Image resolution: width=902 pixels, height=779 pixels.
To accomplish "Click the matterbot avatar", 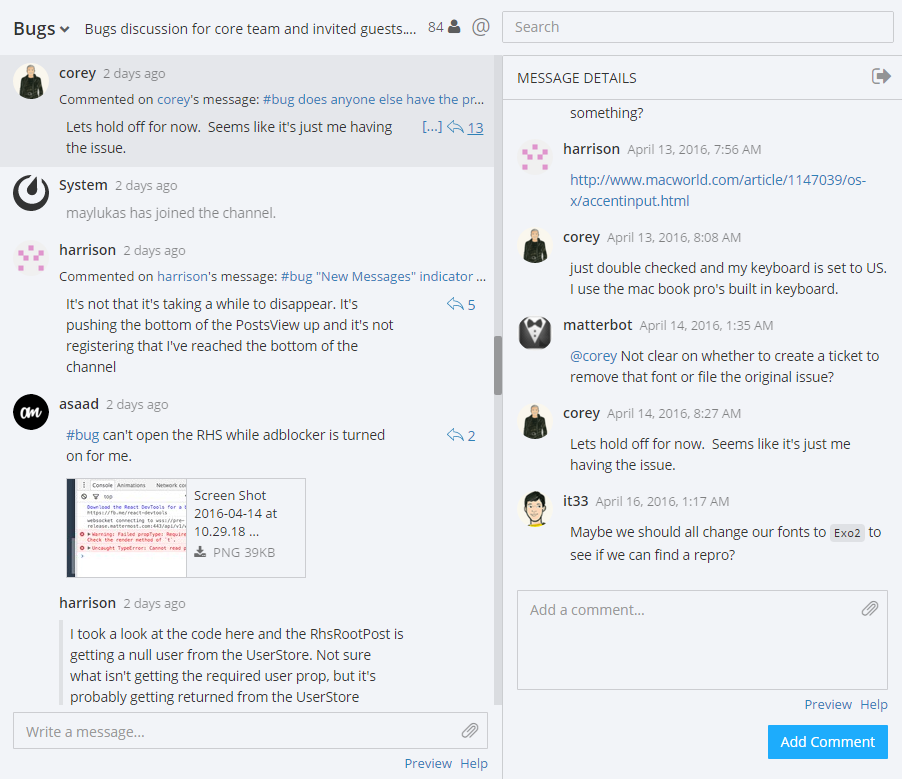I will tap(535, 333).
